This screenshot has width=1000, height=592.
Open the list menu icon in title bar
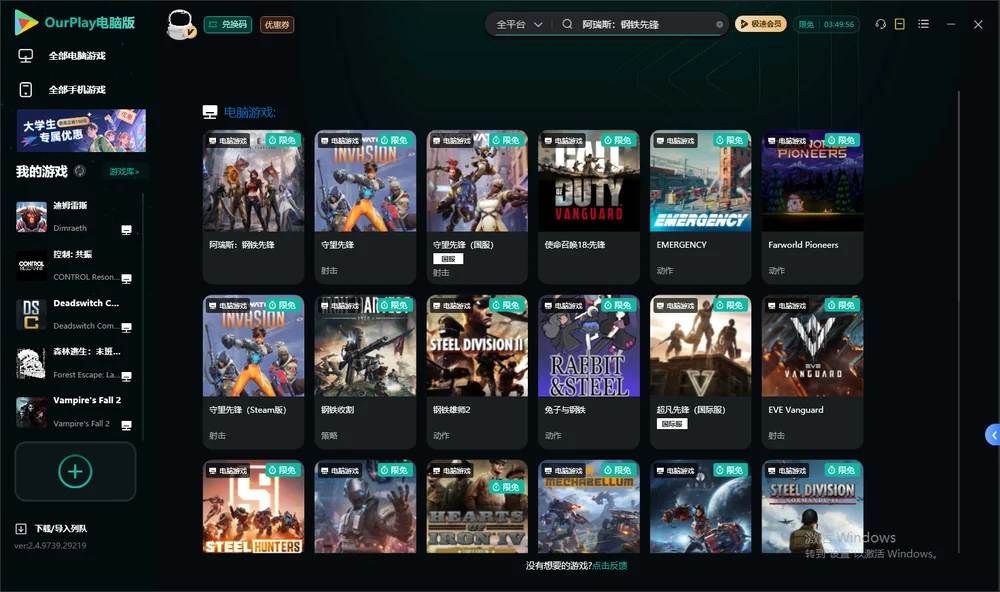[x=923, y=24]
